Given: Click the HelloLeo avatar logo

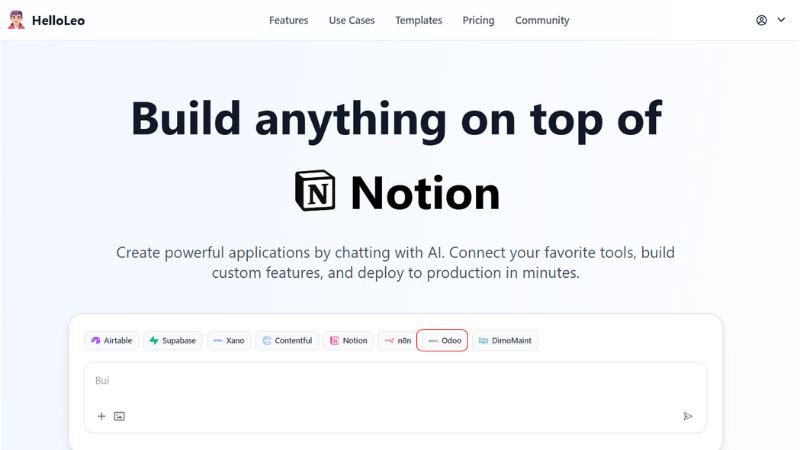Looking at the screenshot, I should pyautogui.click(x=16, y=20).
